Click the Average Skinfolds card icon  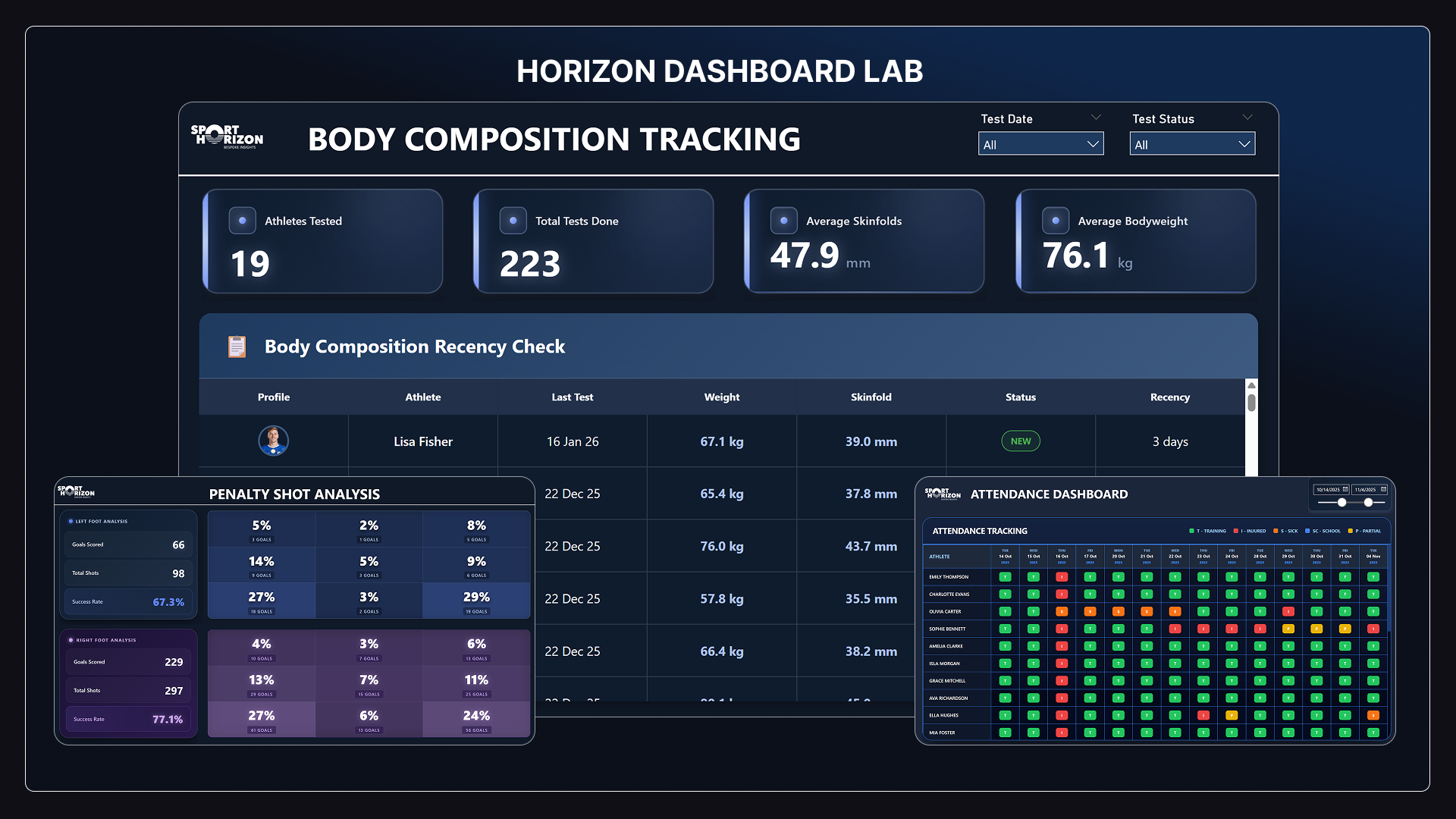click(783, 221)
